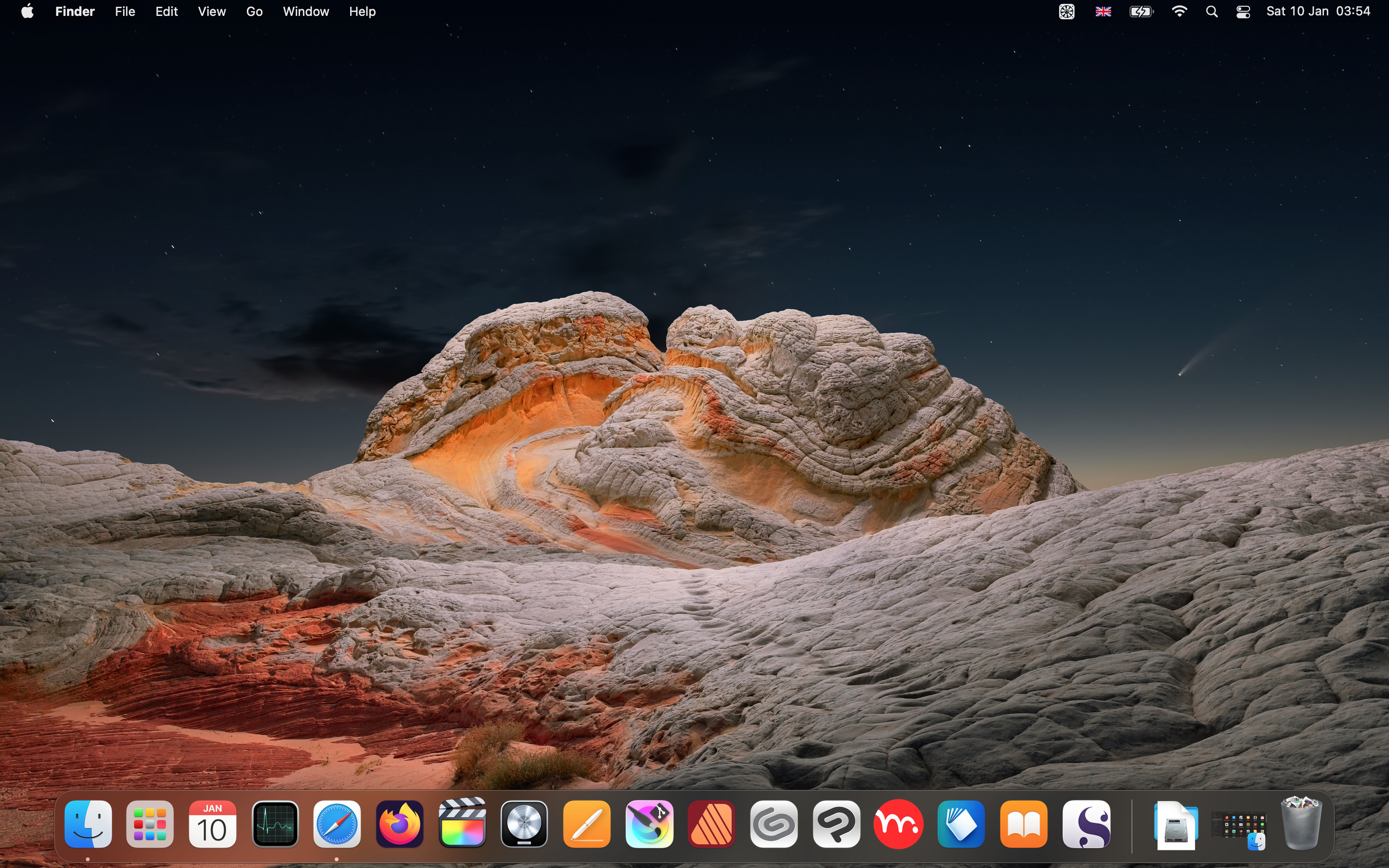This screenshot has height=868, width=1389.
Task: Open Final Cut Pro clapperboard icon
Action: click(x=462, y=824)
